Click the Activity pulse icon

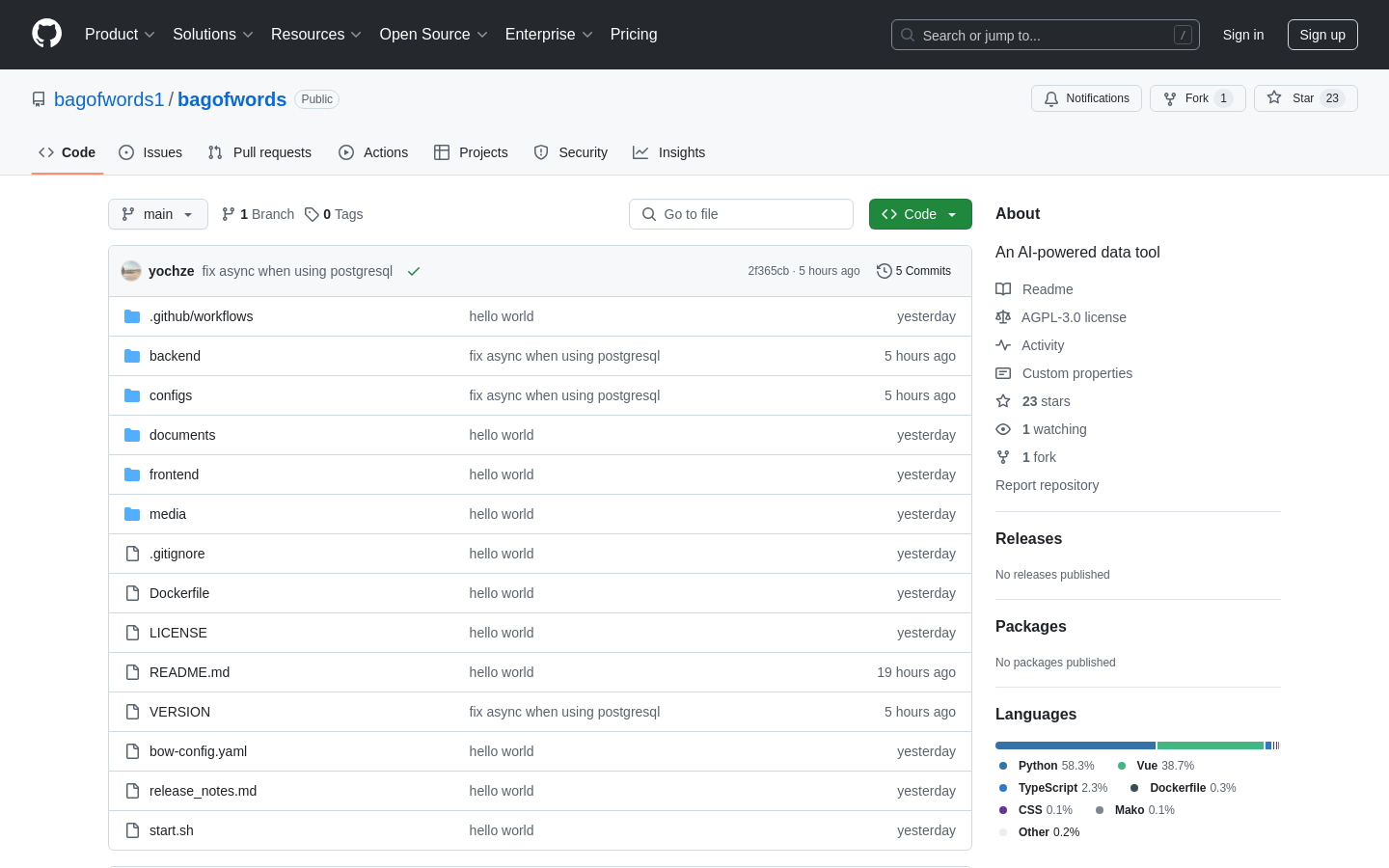pyautogui.click(x=1003, y=345)
